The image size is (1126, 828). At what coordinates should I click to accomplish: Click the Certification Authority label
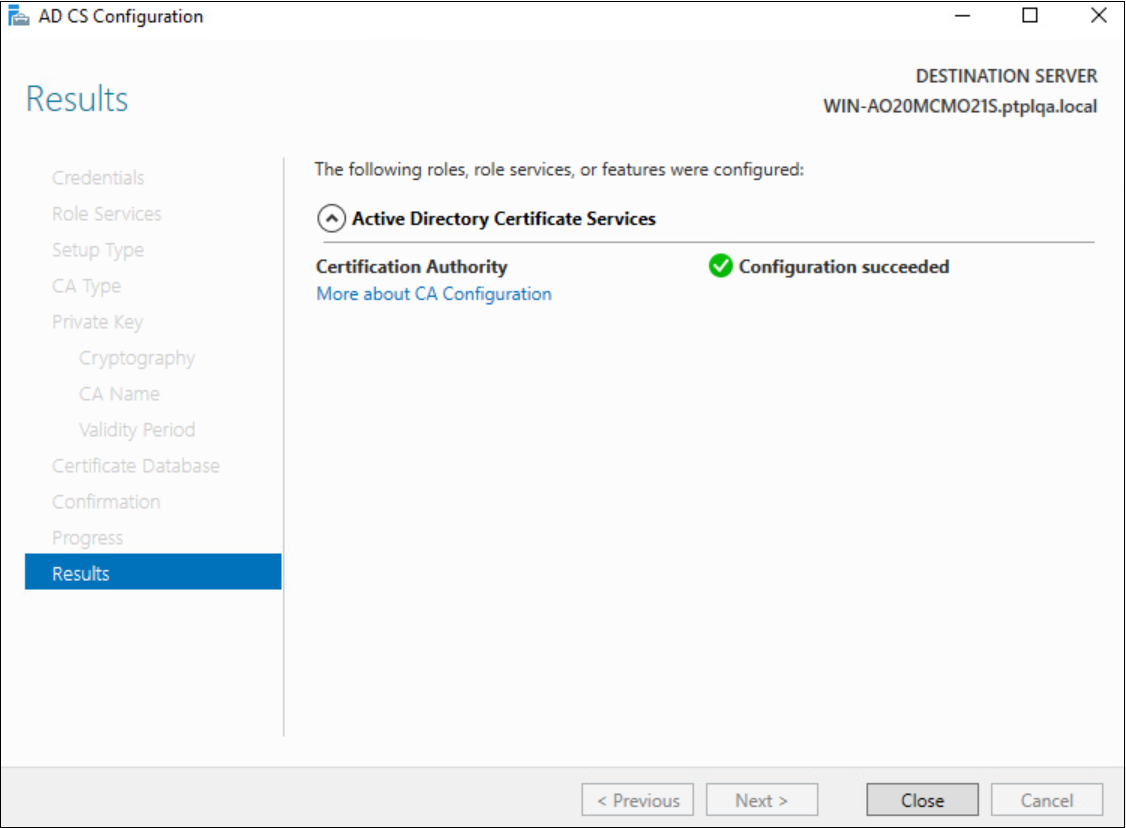(x=411, y=266)
